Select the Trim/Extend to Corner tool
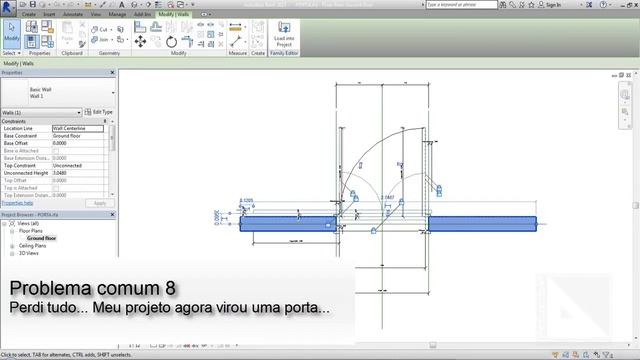 coord(187,42)
